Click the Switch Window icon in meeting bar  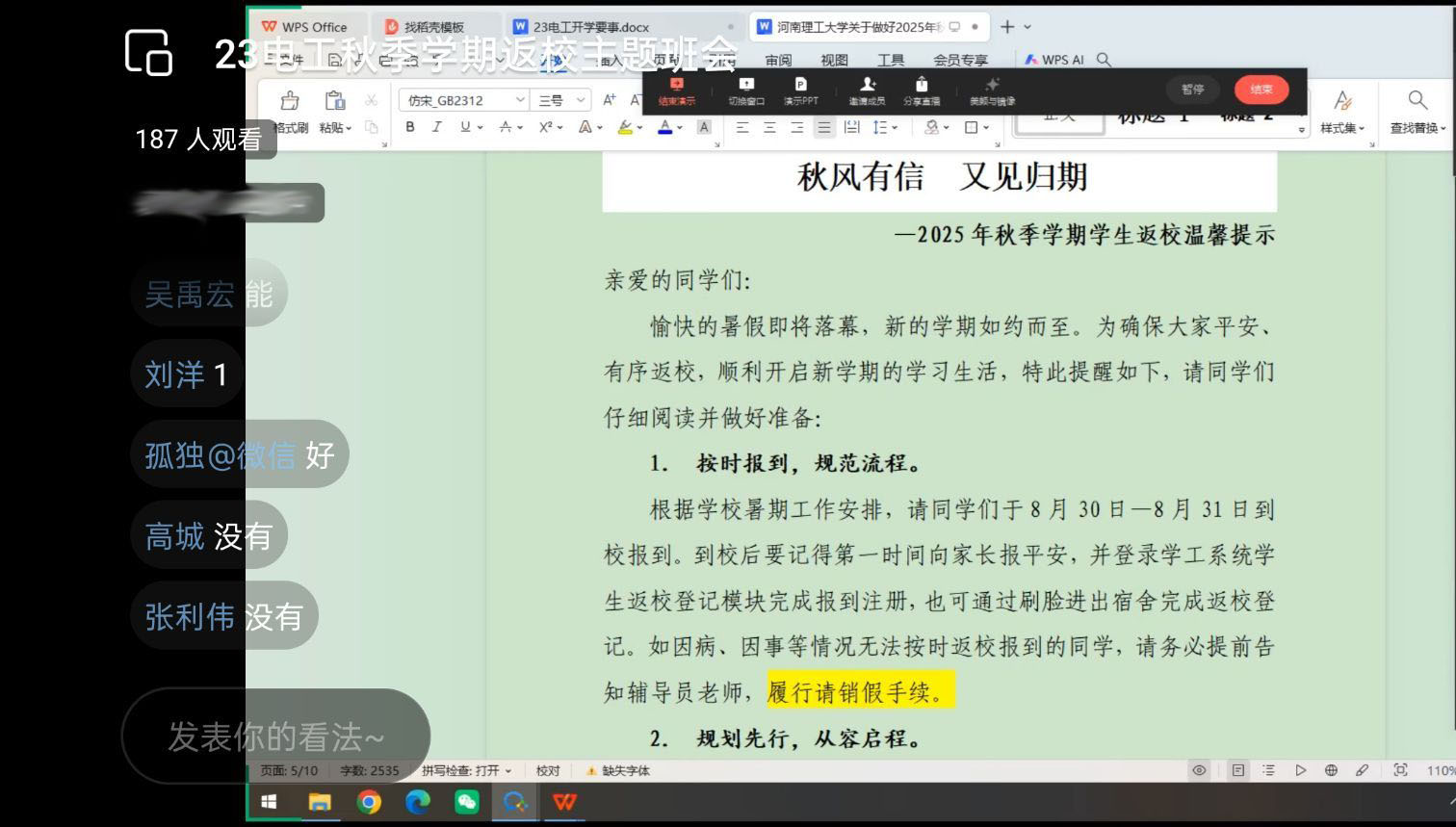(745, 90)
